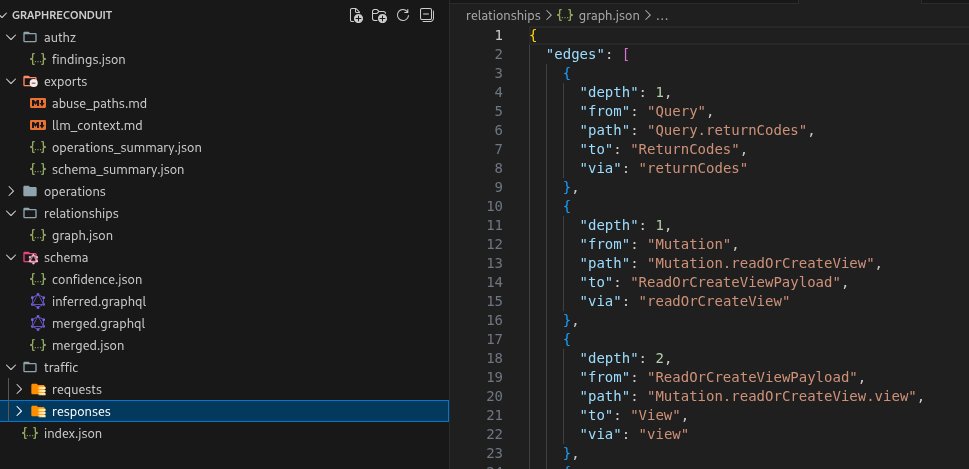This screenshot has height=469, width=969.
Task: Select the authz folder name
Action: [60, 38]
